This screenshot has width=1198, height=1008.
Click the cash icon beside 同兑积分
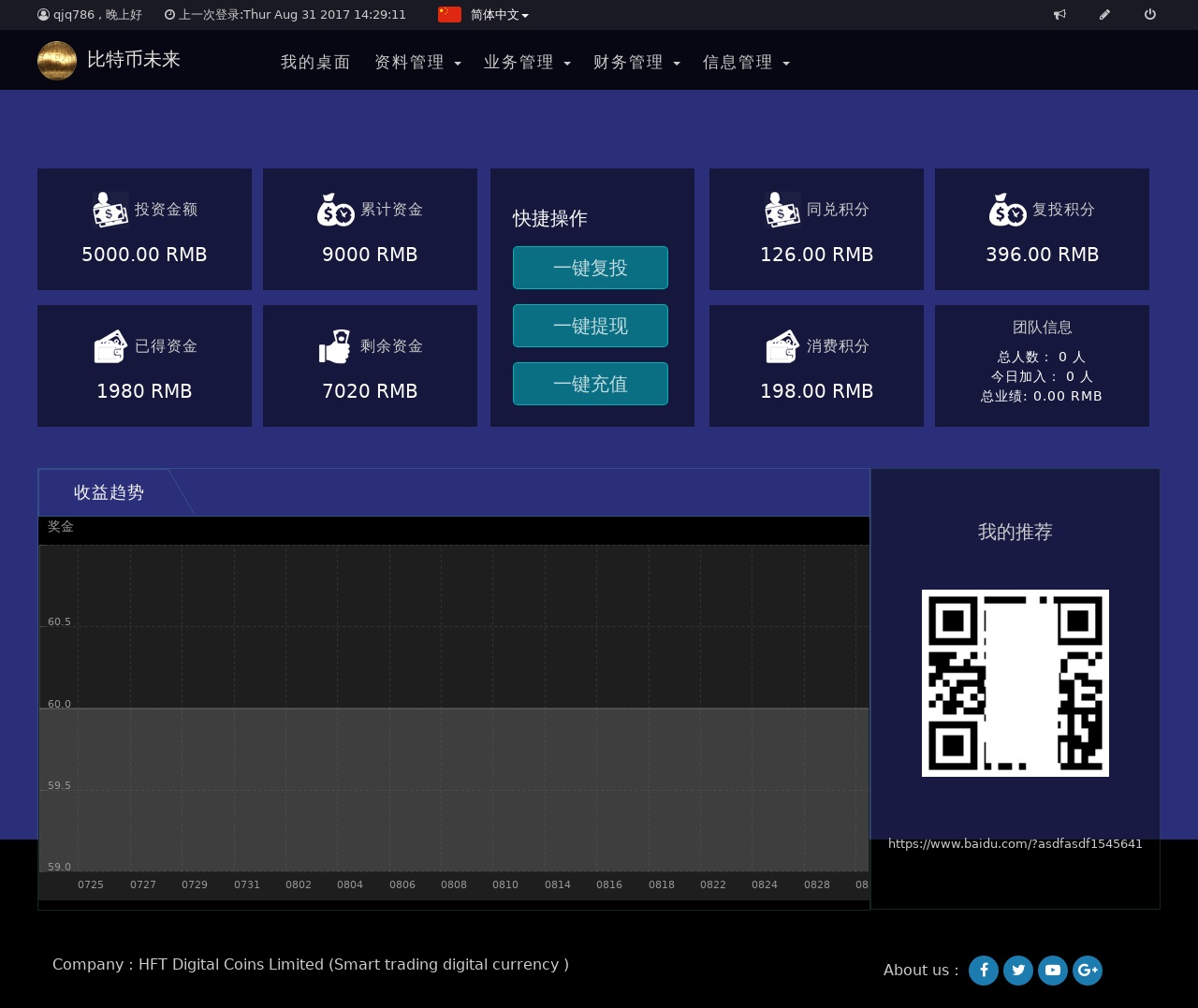pyautogui.click(x=782, y=210)
